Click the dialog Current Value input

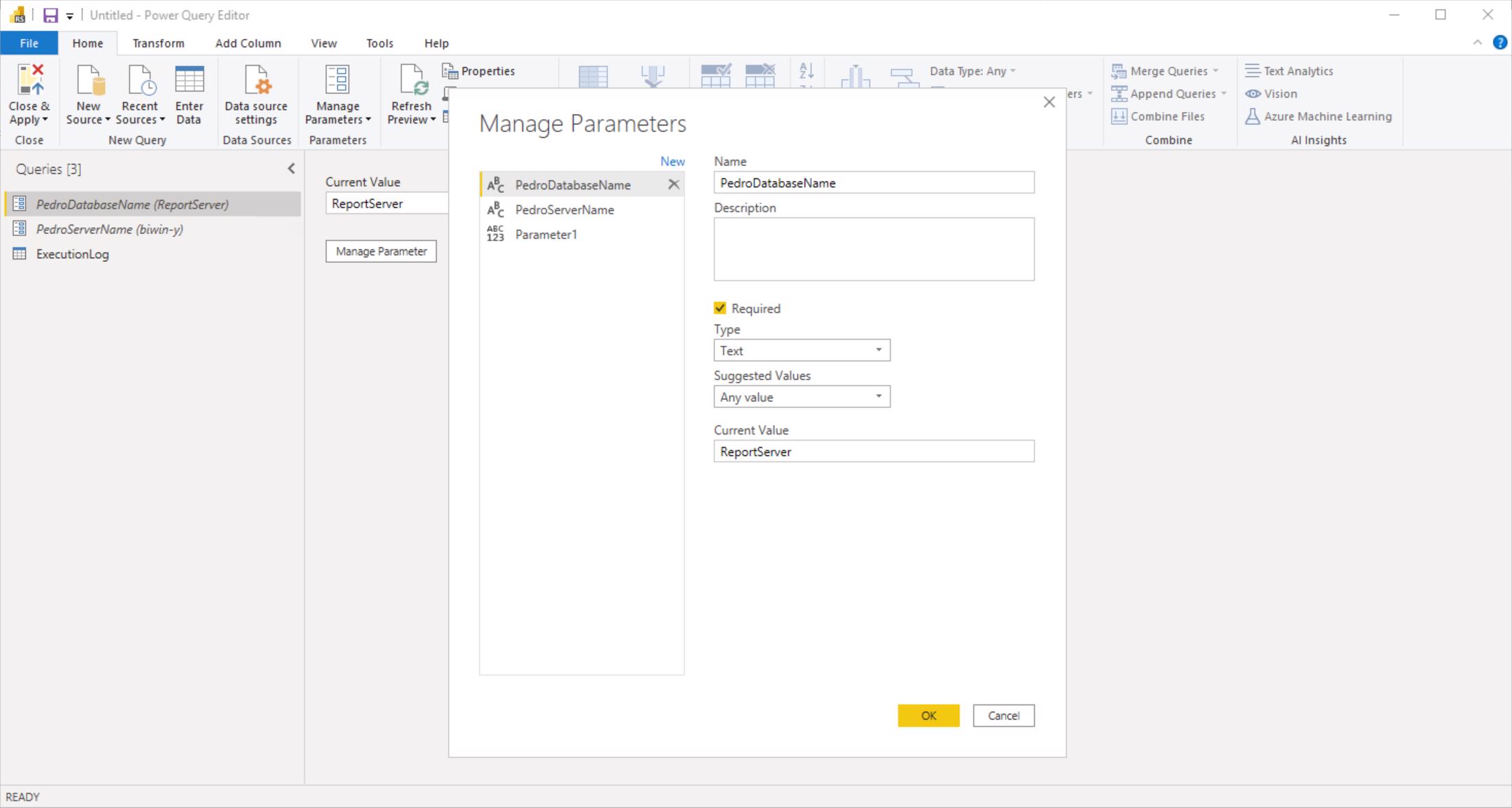click(874, 451)
